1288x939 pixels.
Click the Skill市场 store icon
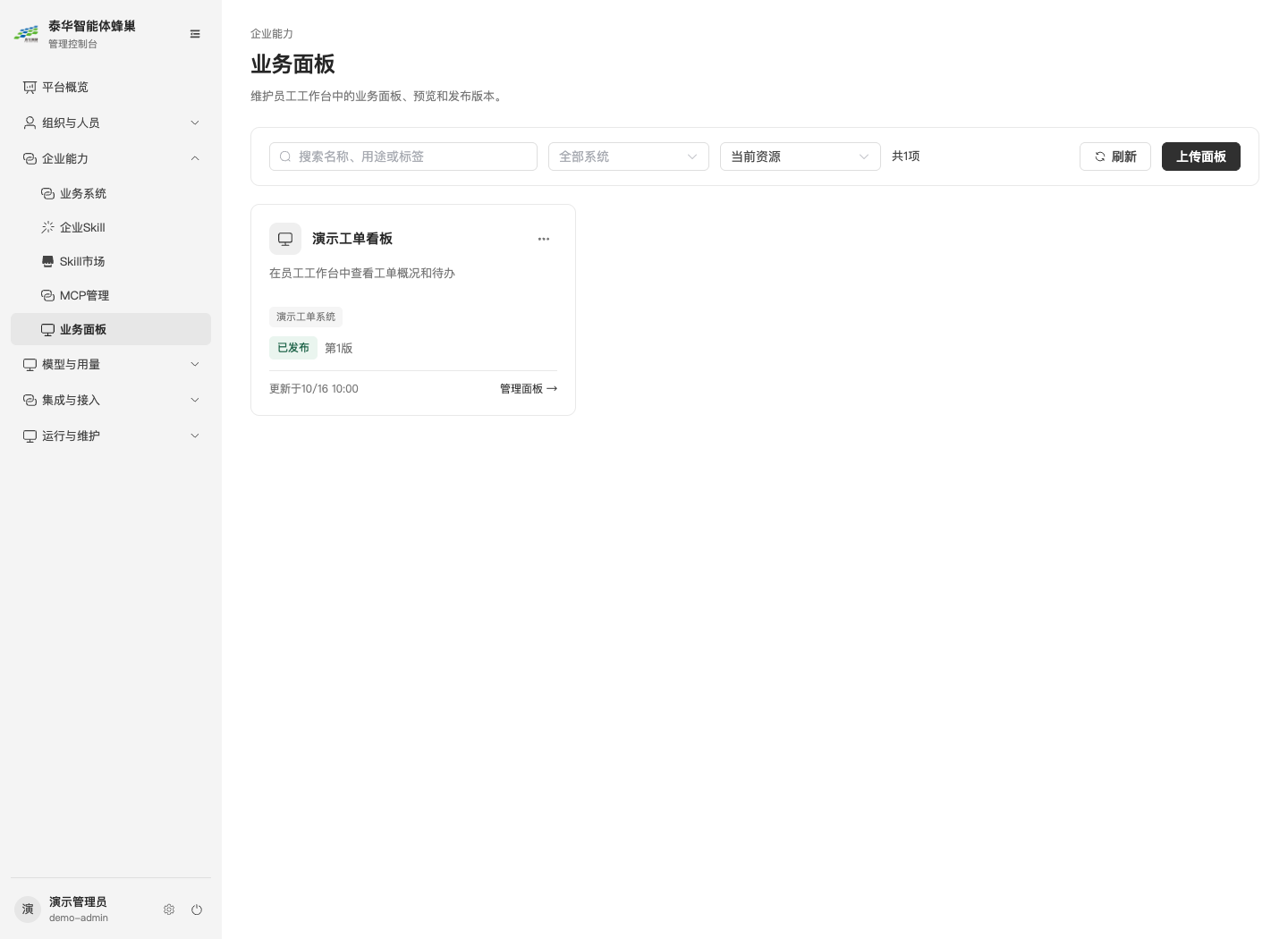[x=47, y=261]
